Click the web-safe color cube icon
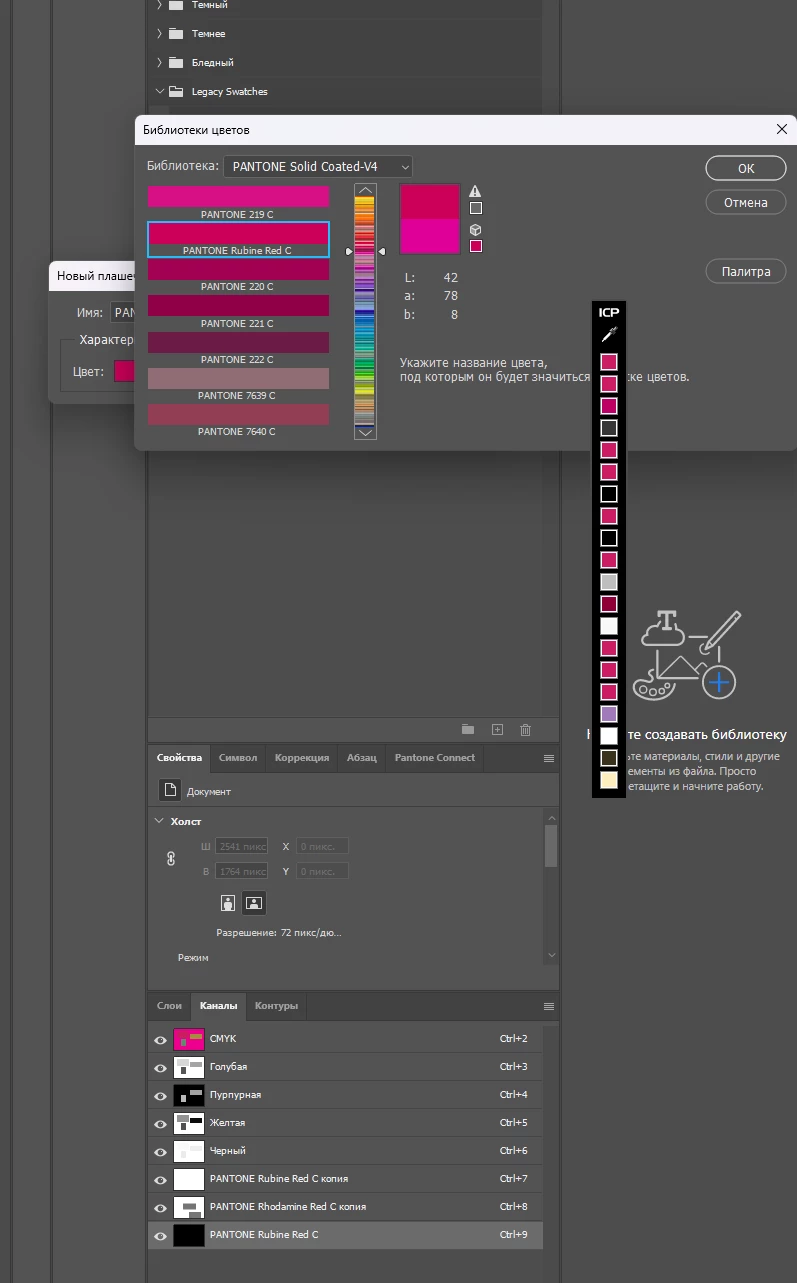Viewport: 797px width, 1283px height. [x=476, y=230]
